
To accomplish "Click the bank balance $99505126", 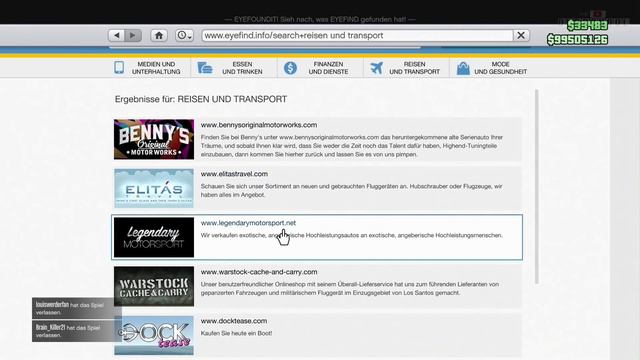I will tap(577, 40).
